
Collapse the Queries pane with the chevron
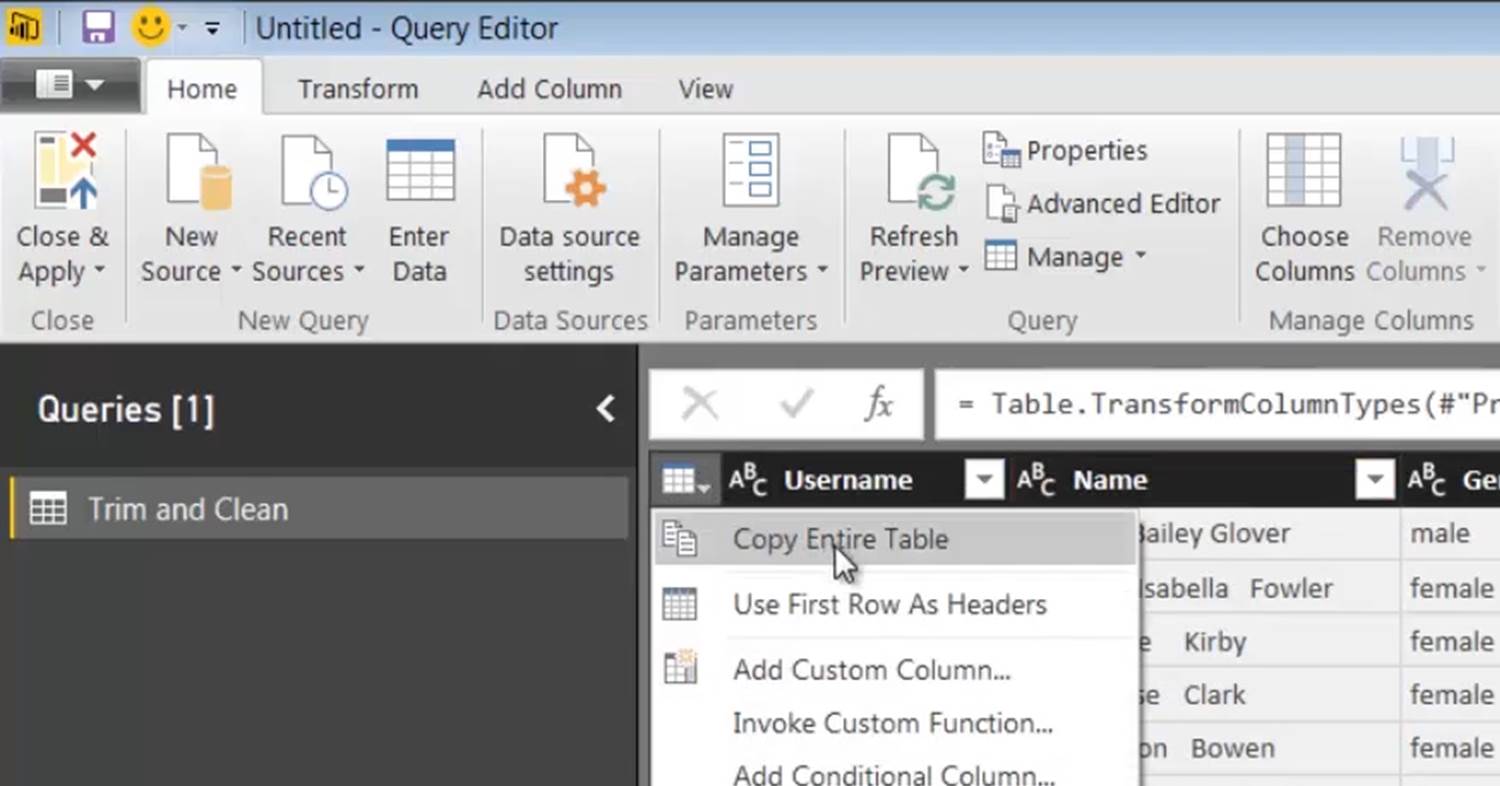(x=605, y=409)
